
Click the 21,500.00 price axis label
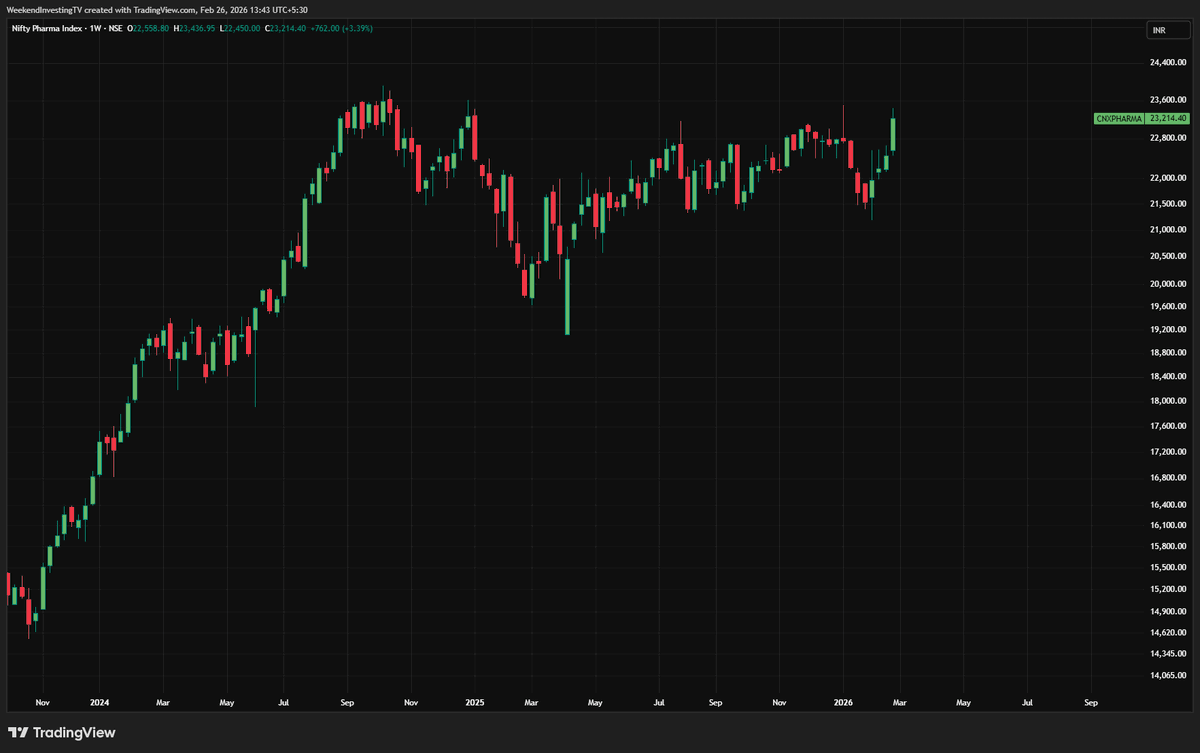[1168, 204]
